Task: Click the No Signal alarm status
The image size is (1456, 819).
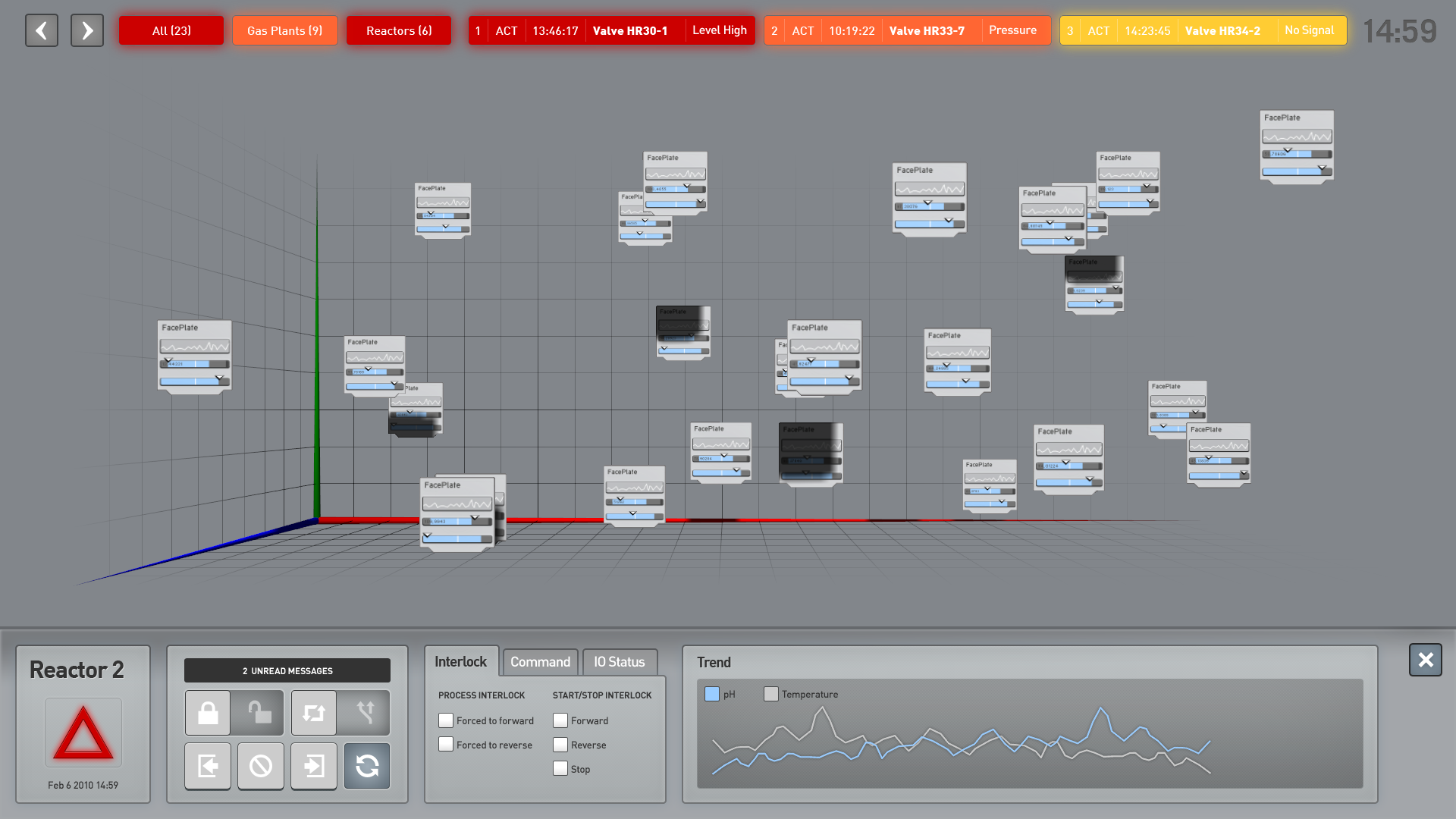Action: tap(1310, 30)
